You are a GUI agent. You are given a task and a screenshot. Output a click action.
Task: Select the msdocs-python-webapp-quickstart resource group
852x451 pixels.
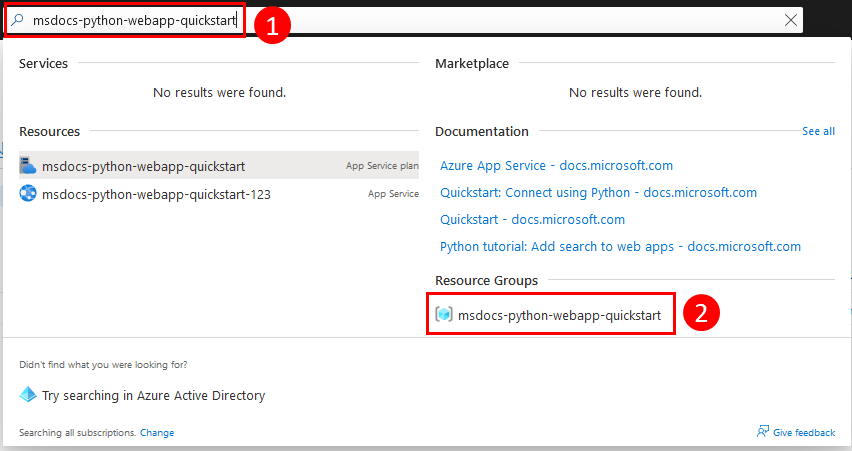(x=550, y=315)
